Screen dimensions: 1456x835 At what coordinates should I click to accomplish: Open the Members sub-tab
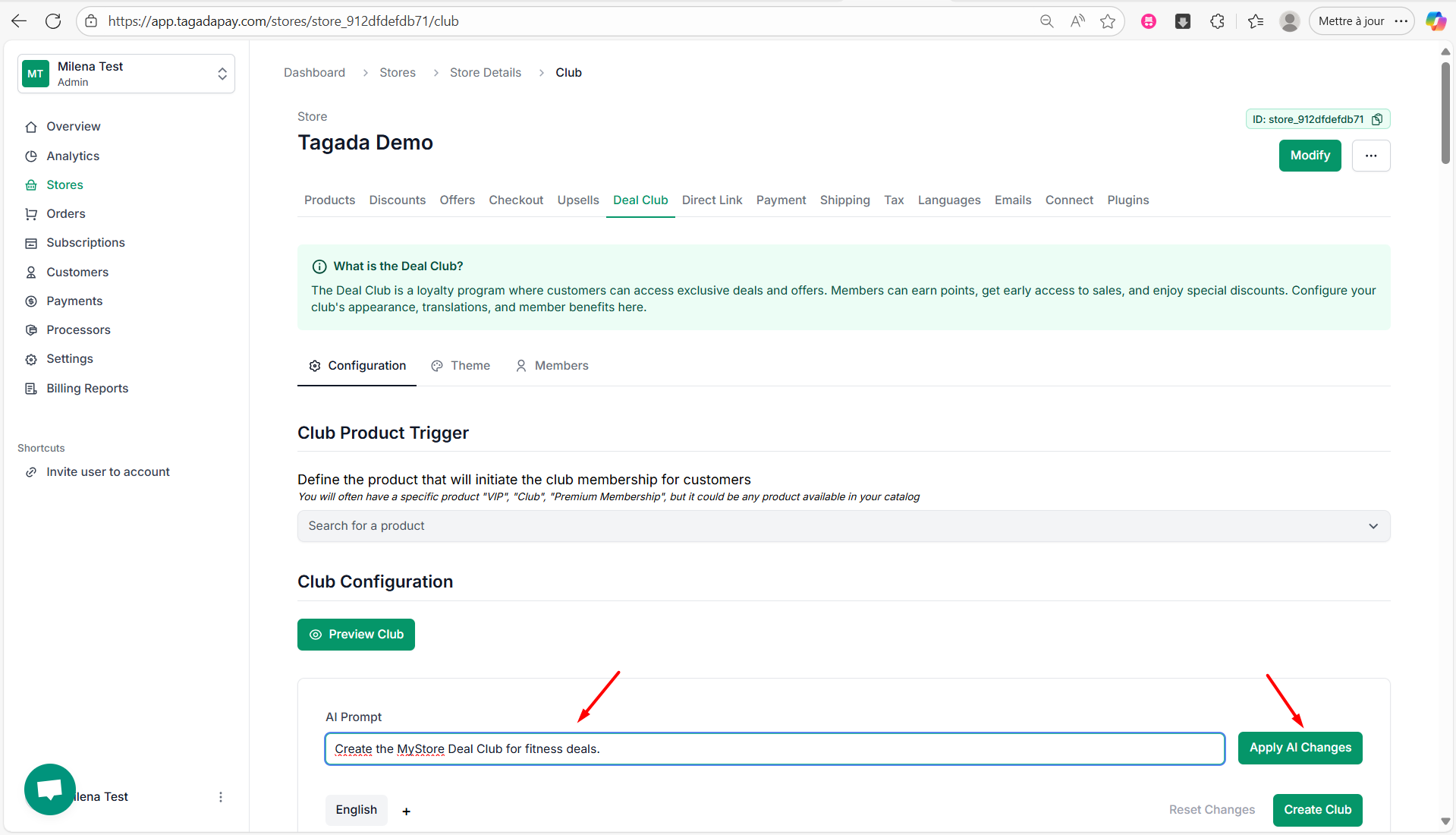552,366
